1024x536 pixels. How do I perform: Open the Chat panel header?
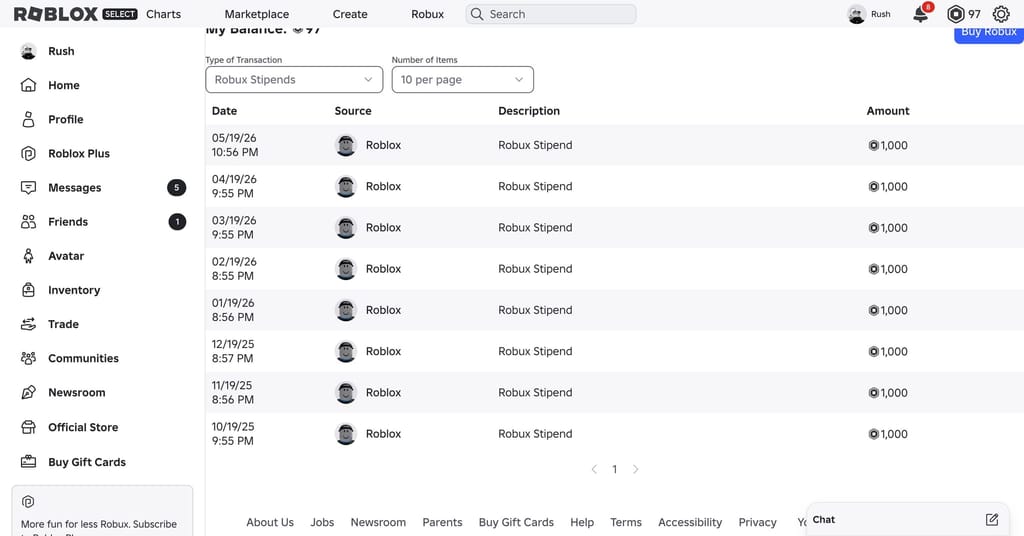[x=908, y=520]
